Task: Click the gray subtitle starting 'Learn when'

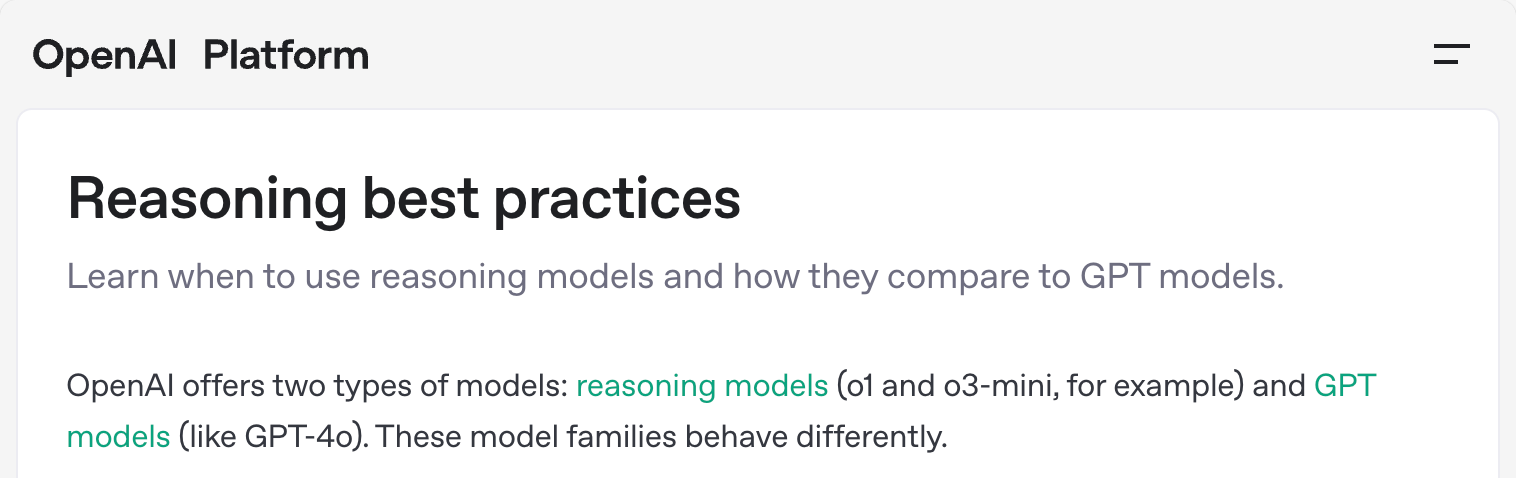Action: coord(675,276)
